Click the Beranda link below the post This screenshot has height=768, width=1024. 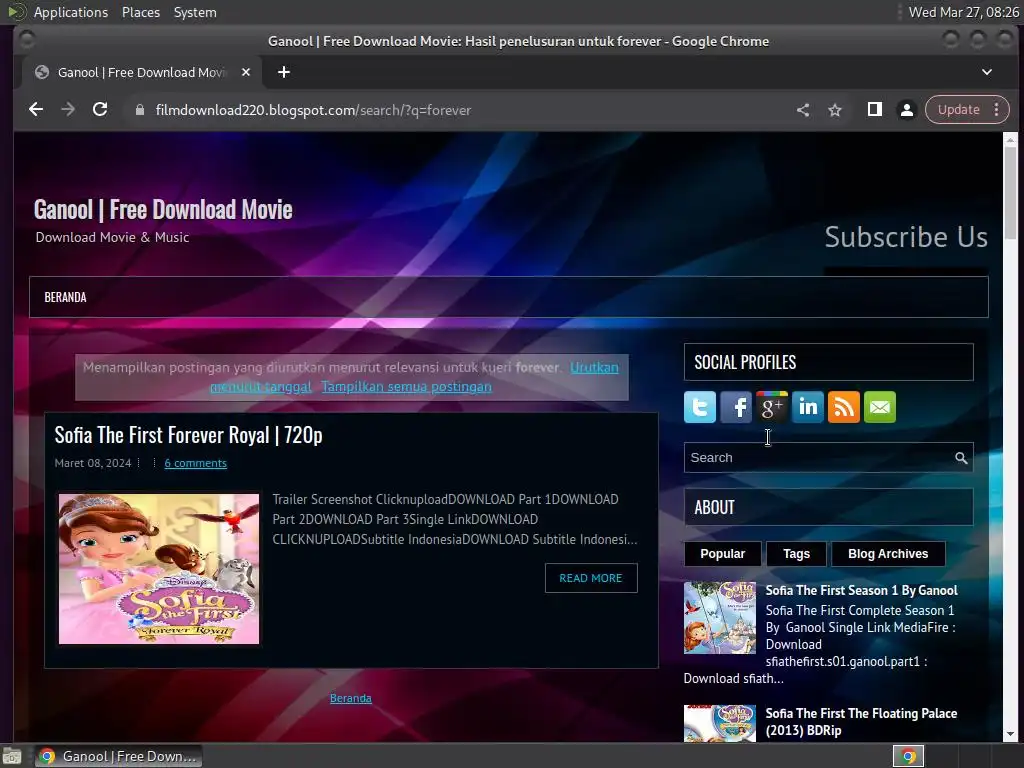pyautogui.click(x=351, y=698)
